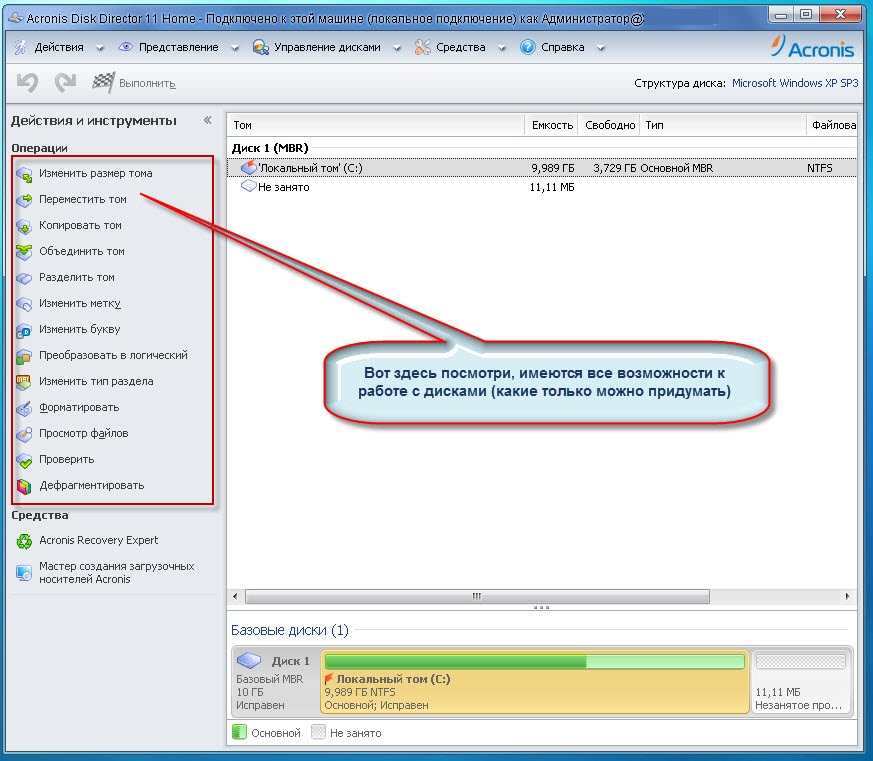
Task: Click the 'Действия' menu icon
Action: (21, 47)
